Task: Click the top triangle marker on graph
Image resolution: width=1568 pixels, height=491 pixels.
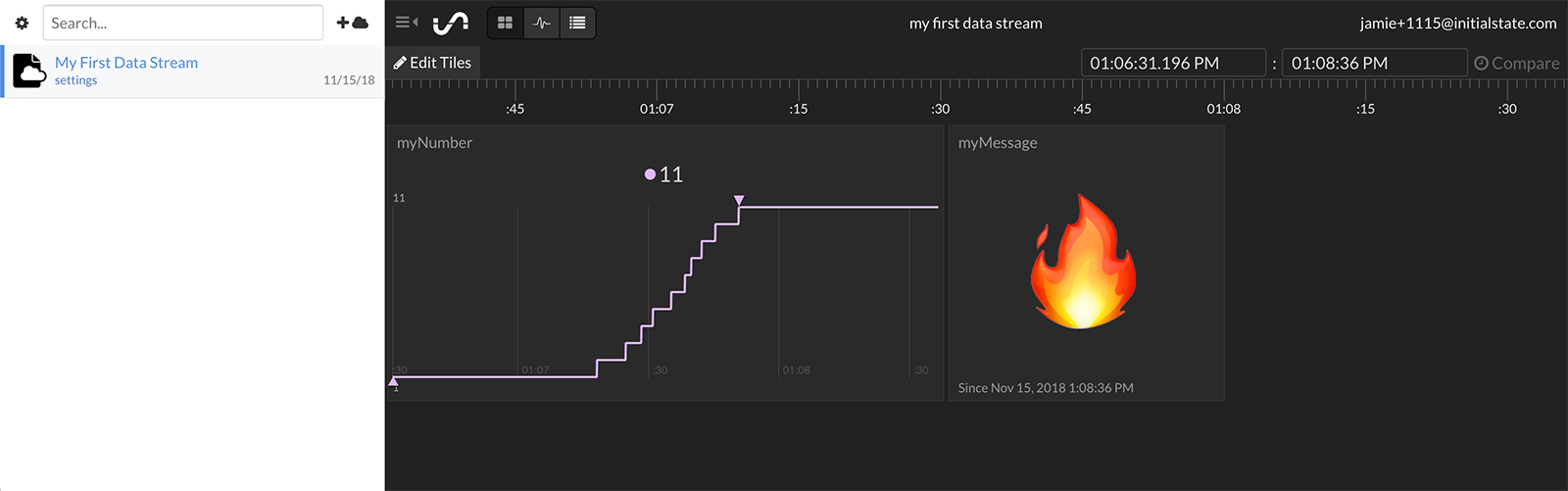Action: click(739, 200)
